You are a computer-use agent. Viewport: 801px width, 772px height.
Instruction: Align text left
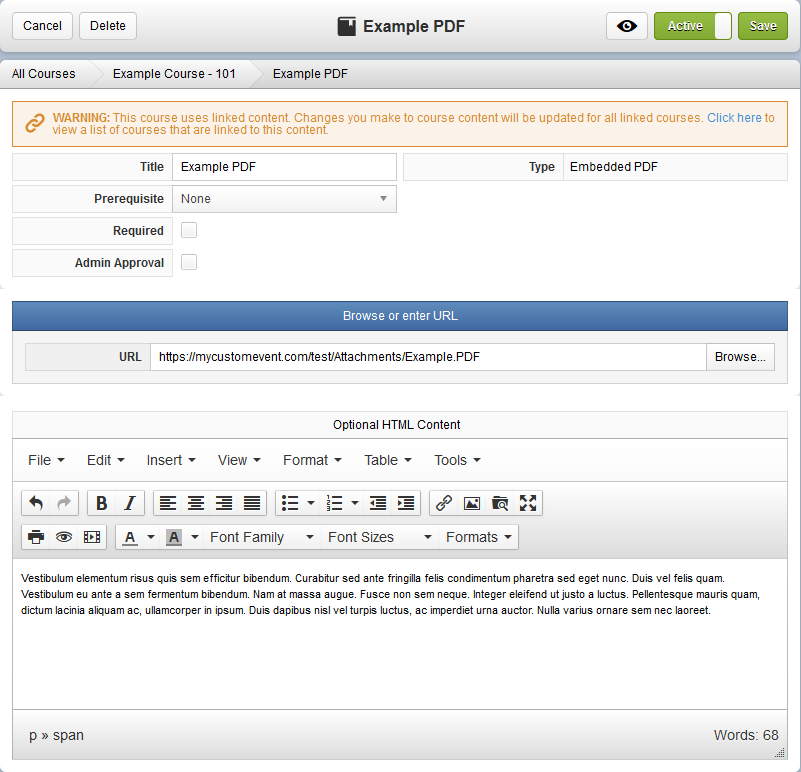tap(168, 503)
